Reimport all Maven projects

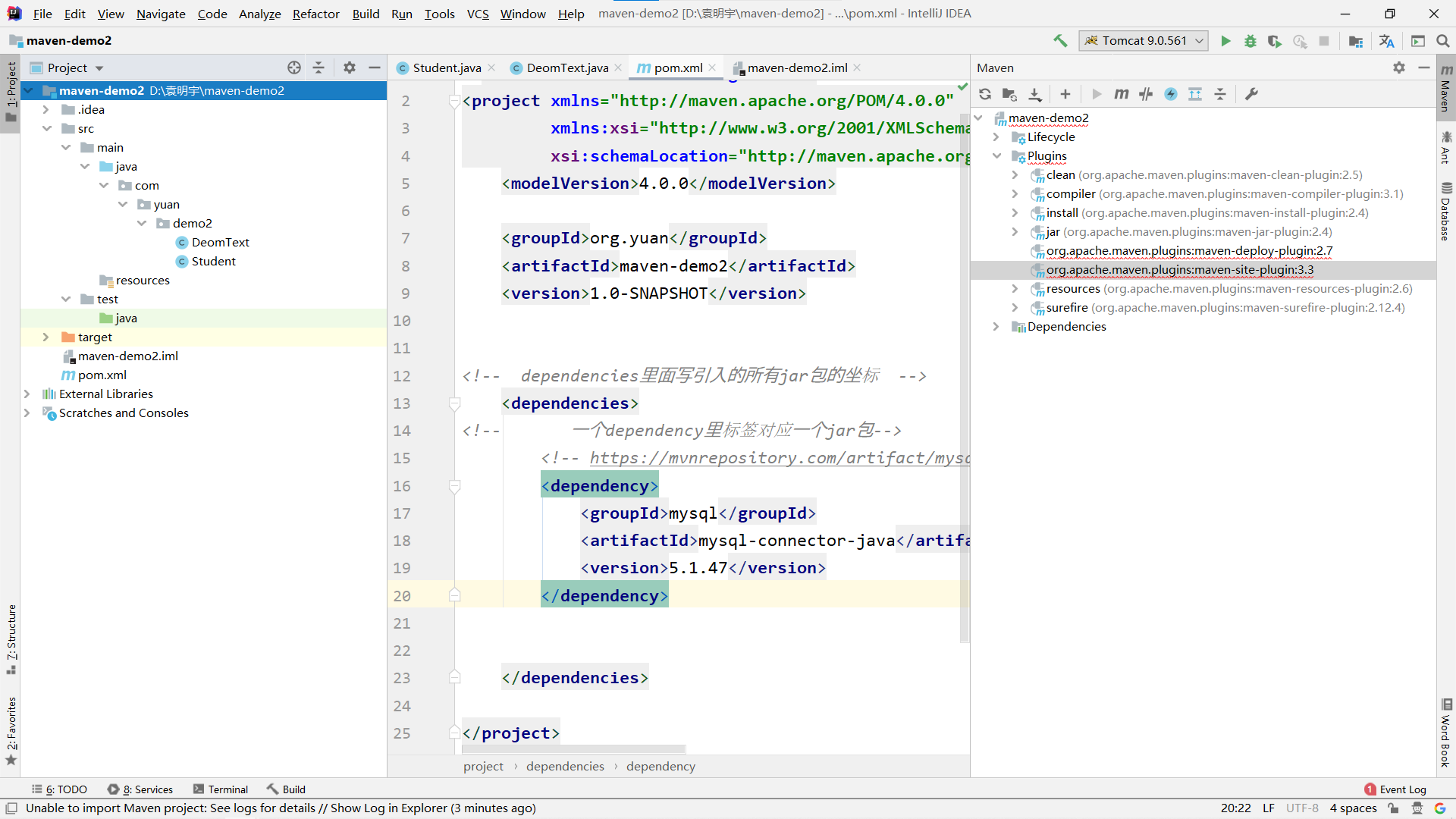tap(985, 94)
